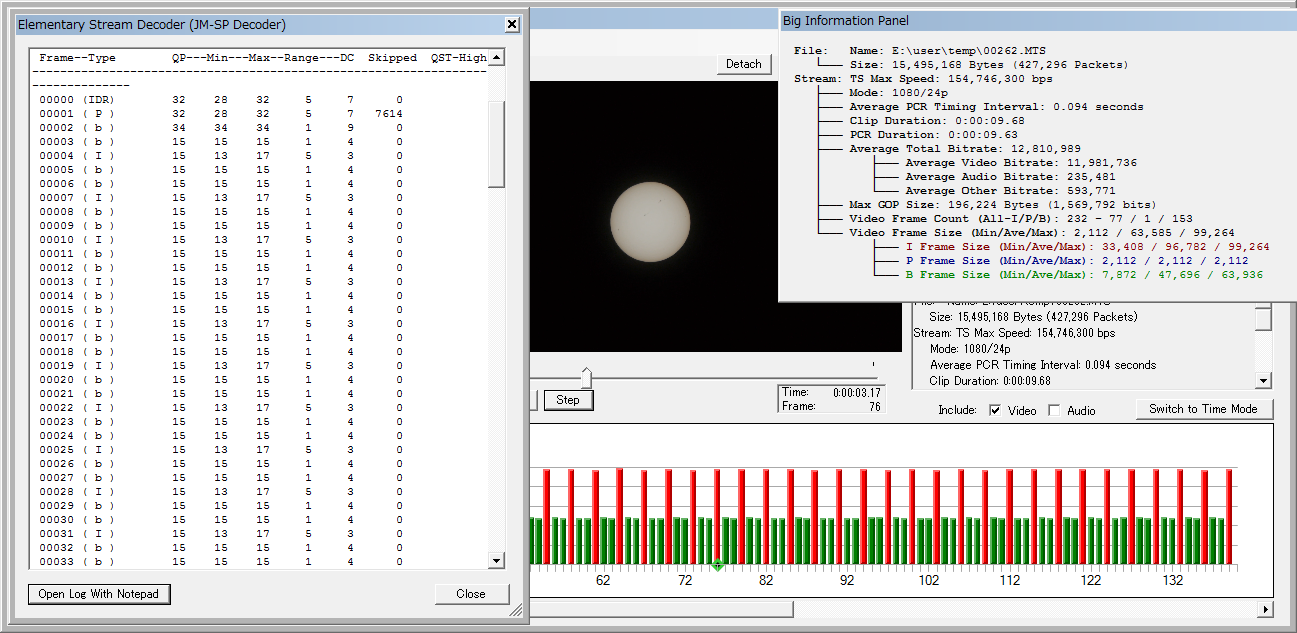Click the decoder dialog resize grip
The width and height of the screenshot is (1297, 633).
pos(516,609)
